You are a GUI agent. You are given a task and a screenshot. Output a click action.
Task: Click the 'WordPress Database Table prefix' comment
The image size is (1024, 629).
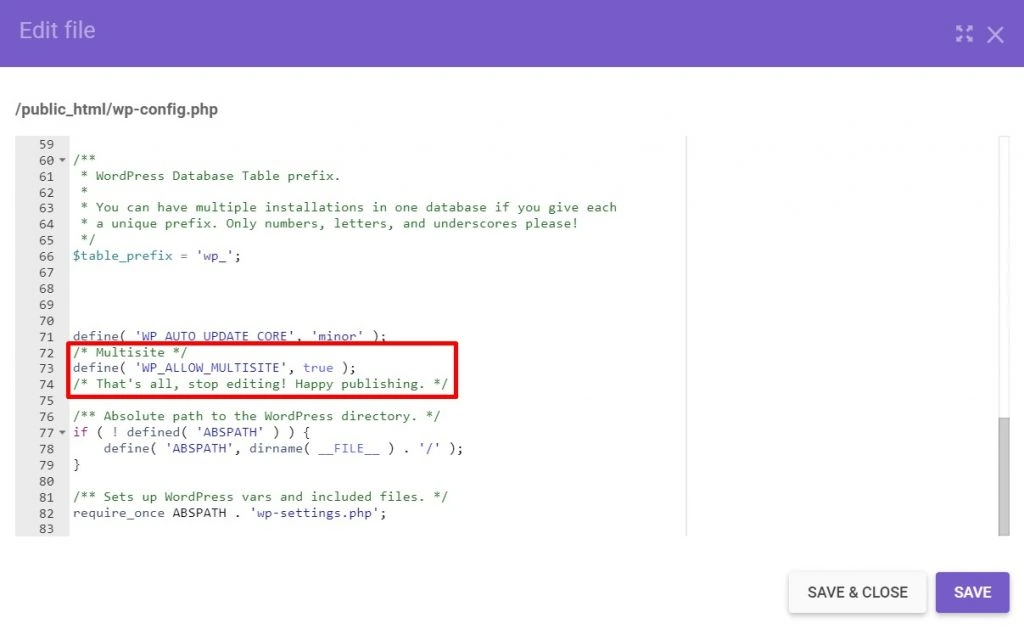[210, 176]
